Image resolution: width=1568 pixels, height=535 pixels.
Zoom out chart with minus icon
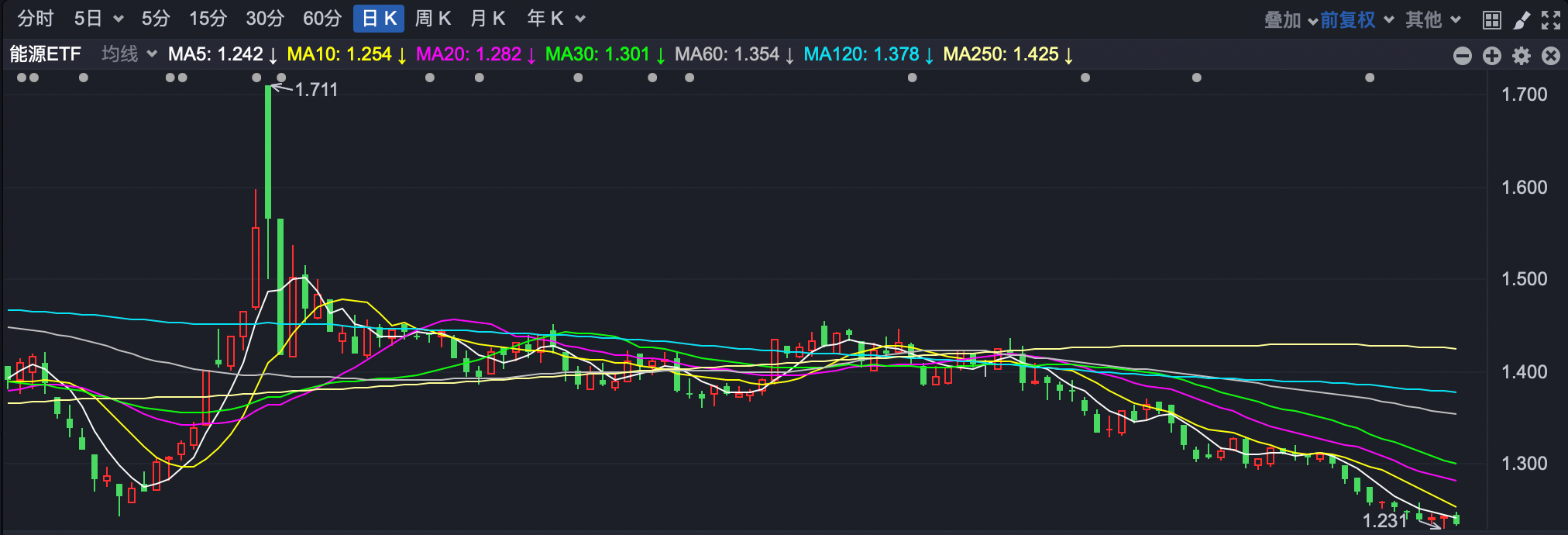click(1463, 56)
